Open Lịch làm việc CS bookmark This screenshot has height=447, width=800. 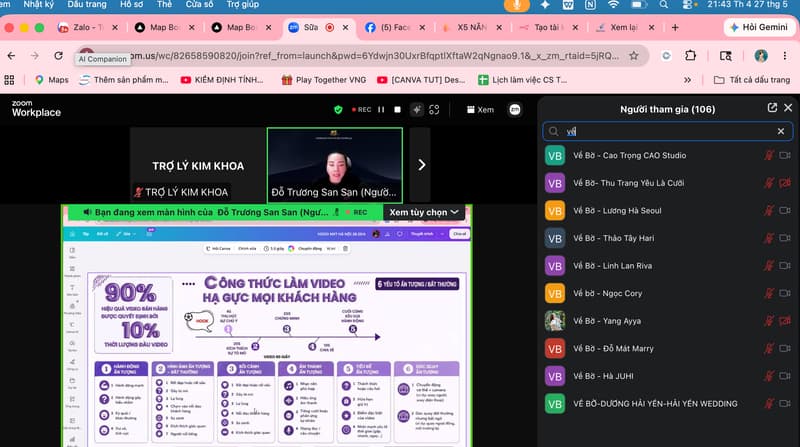click(522, 80)
